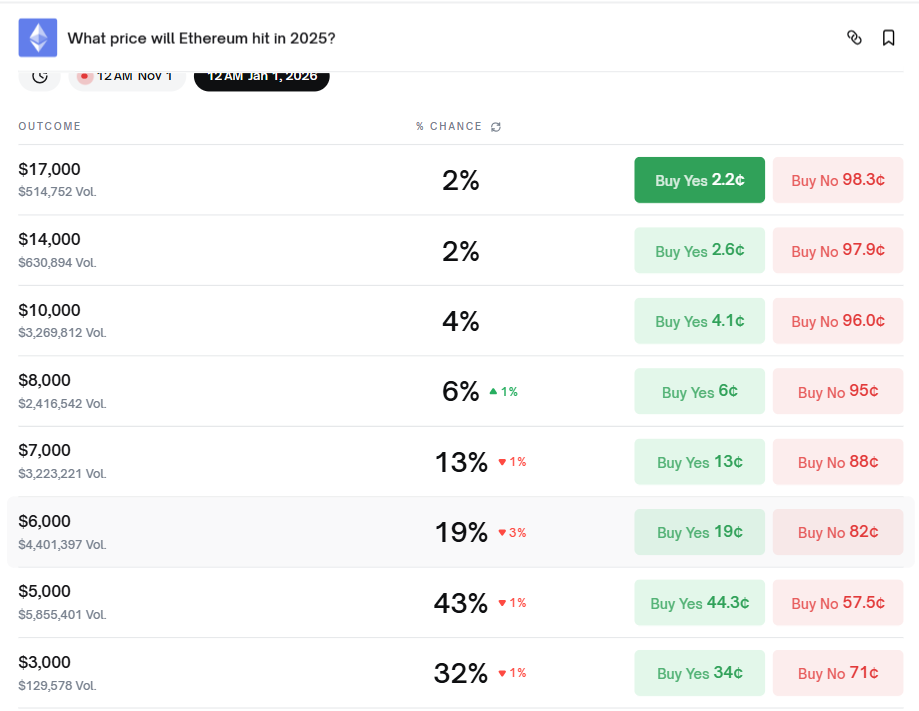Screen dimensions: 919x711
Task: Click the Ethereum logo icon
Action: pyautogui.click(x=37, y=37)
